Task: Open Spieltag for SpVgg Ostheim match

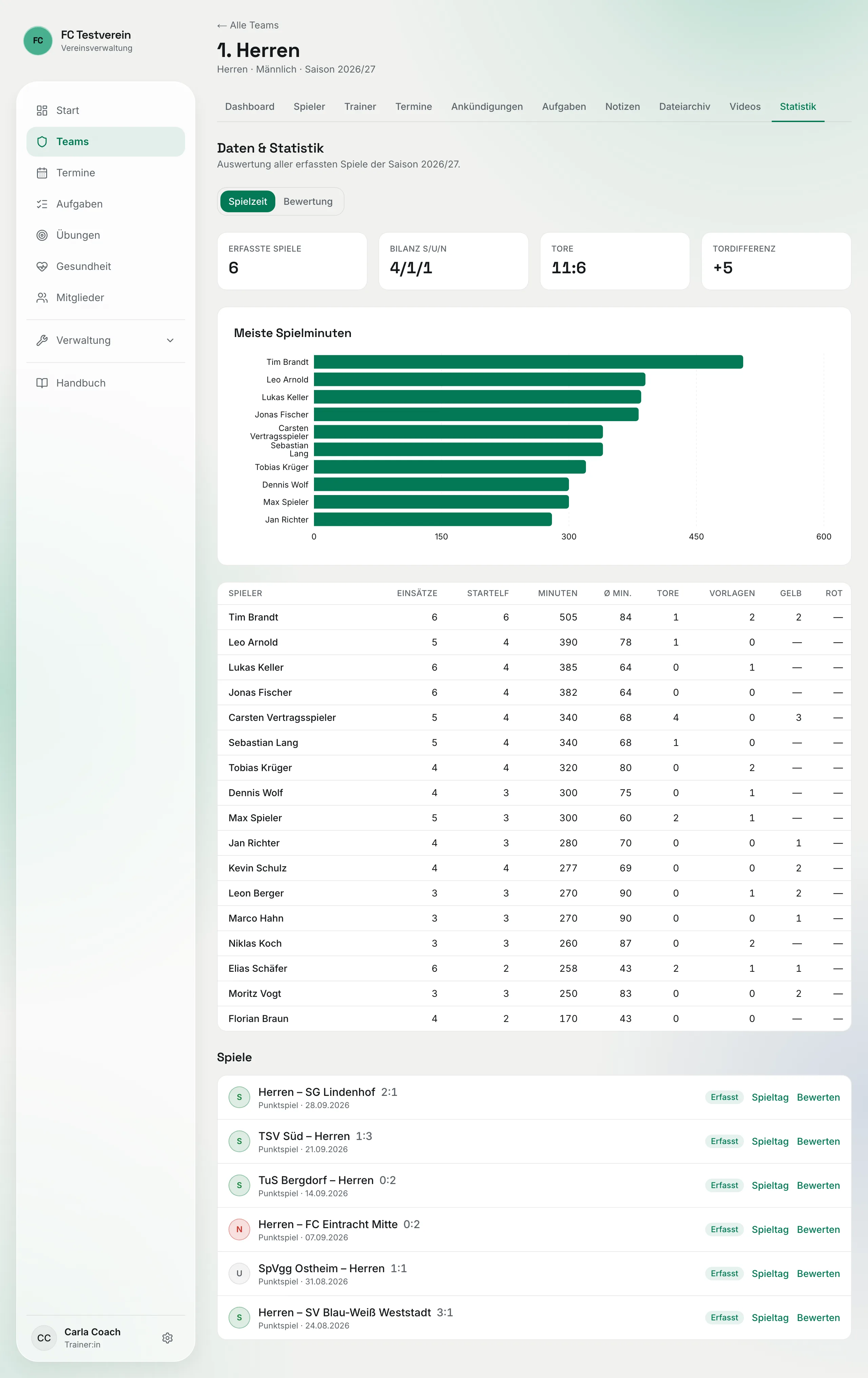Action: pyautogui.click(x=770, y=1273)
